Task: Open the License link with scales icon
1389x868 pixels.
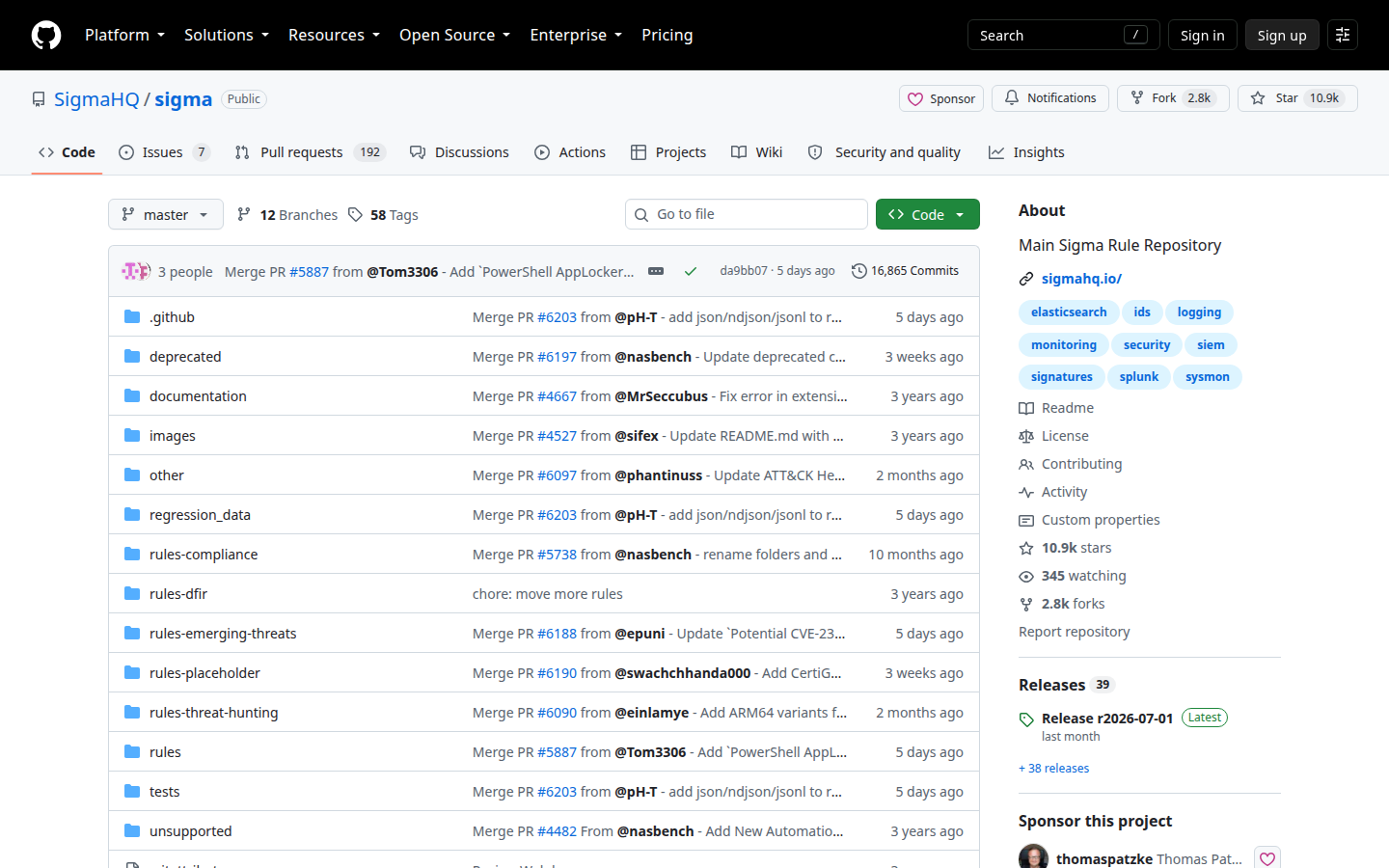Action: pos(1053,436)
